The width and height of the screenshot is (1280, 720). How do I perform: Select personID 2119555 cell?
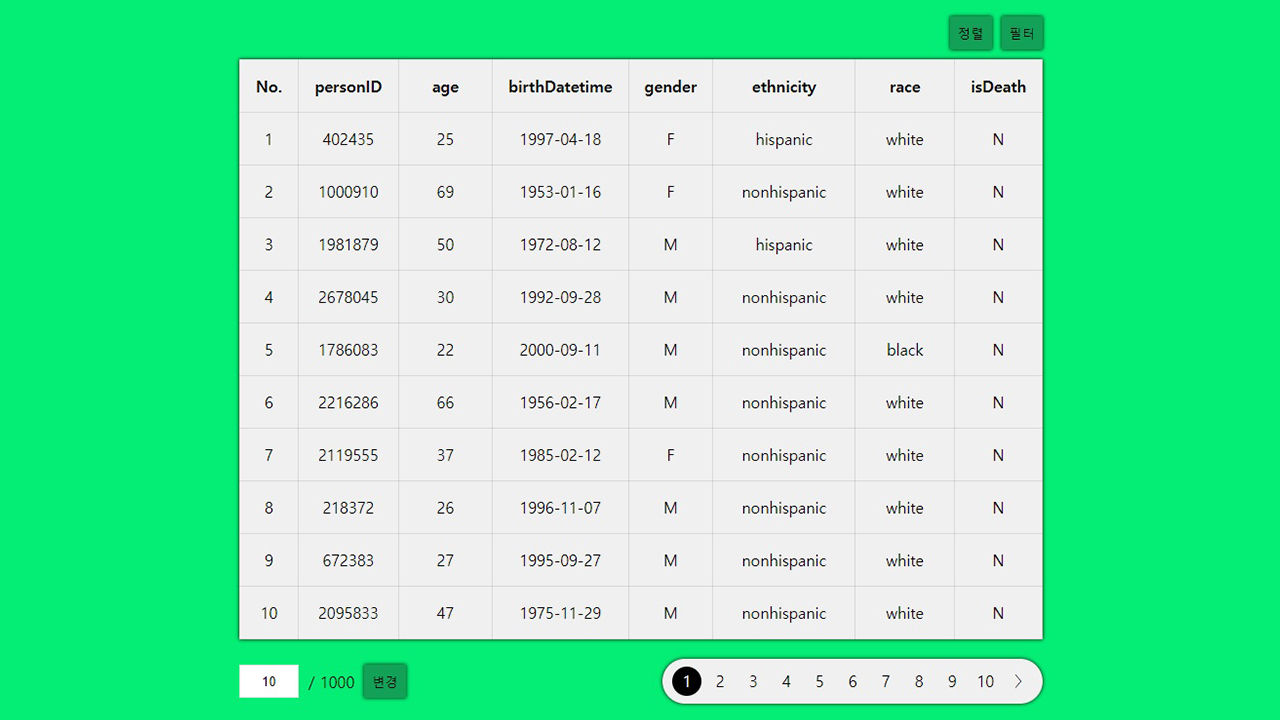(348, 455)
